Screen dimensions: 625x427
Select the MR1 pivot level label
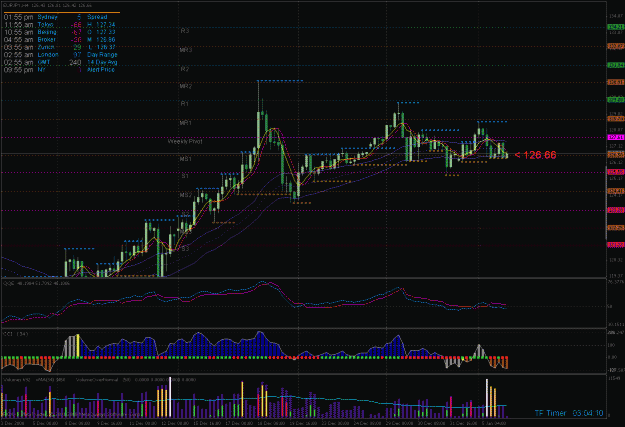[x=186, y=123]
